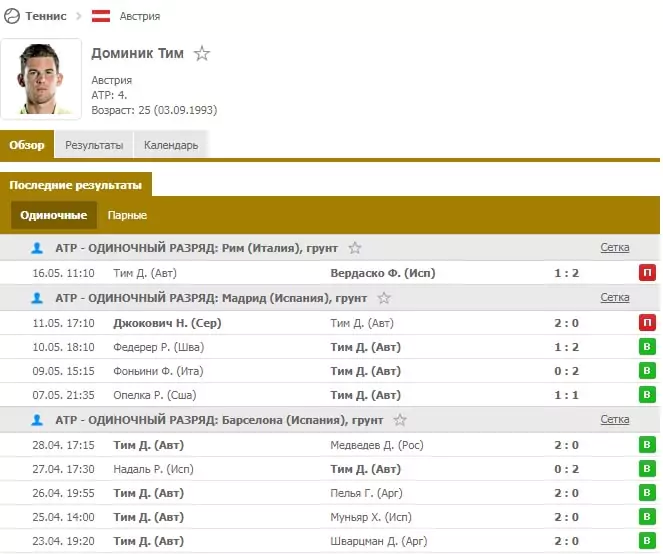
Task: Click the 1 : 2 score of Вердаско match
Action: [566, 273]
